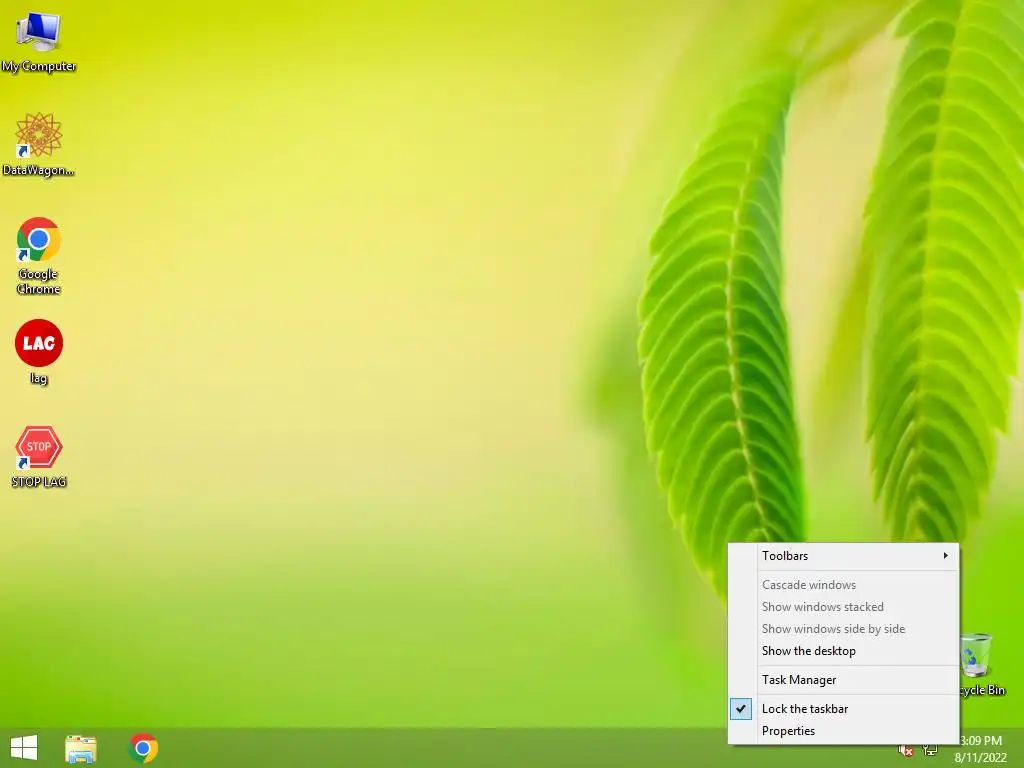Screen dimensions: 1024x768
Task: Click the Toolbars submenu arrow
Action: [945, 556]
